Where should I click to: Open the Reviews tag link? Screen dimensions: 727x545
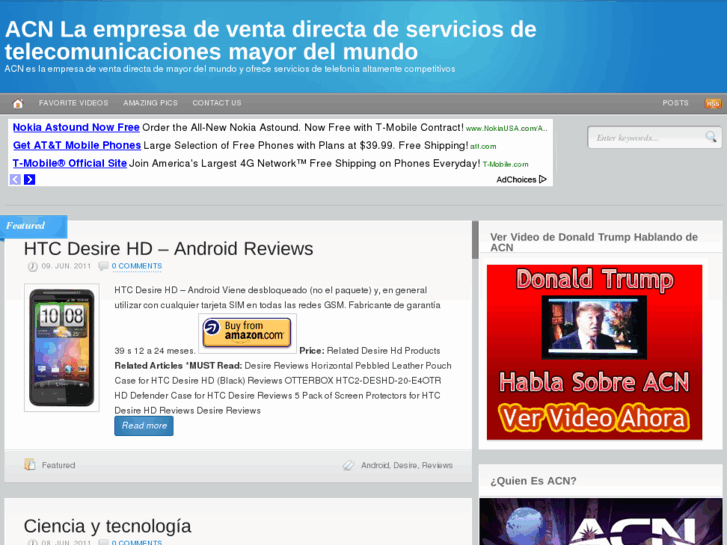(437, 465)
